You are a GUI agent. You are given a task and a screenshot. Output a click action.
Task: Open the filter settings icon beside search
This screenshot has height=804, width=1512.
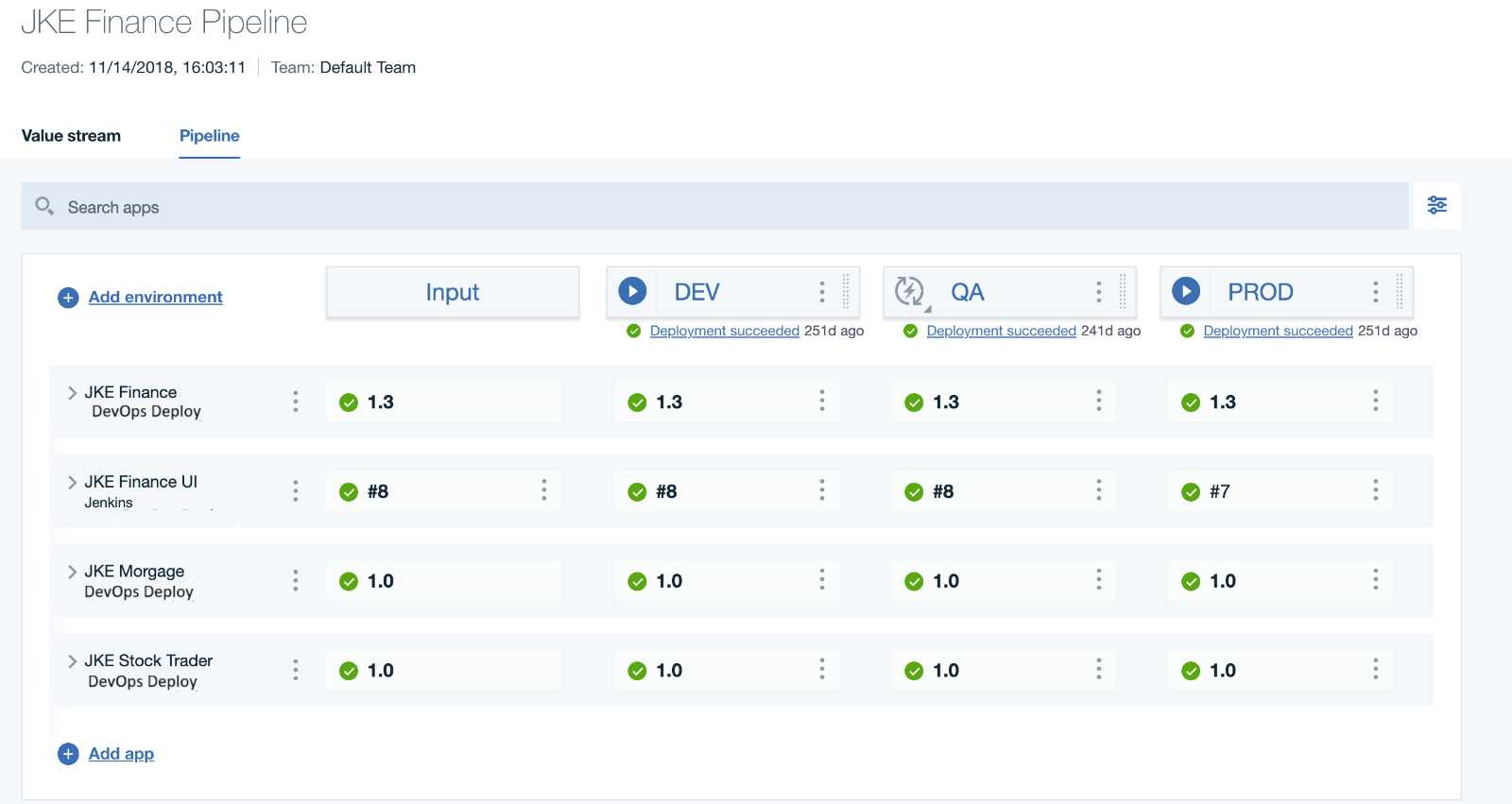(1436, 205)
